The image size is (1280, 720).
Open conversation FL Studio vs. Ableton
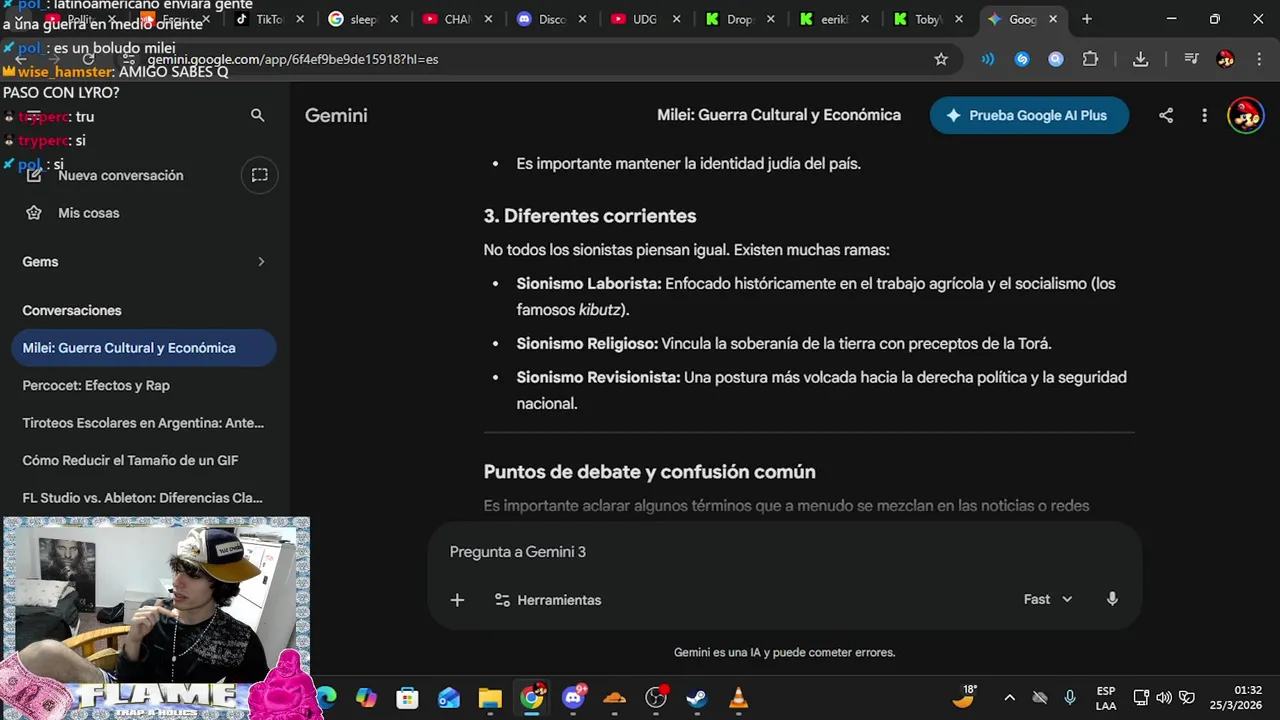coord(143,498)
